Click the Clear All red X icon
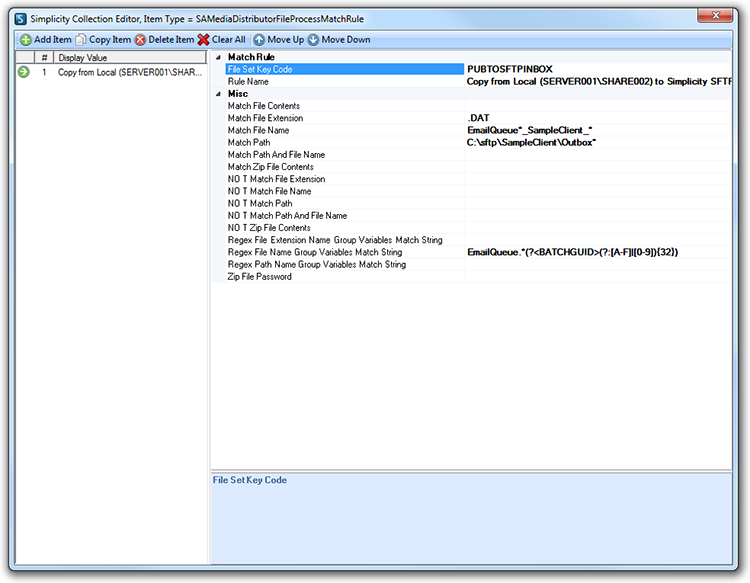This screenshot has width=750, height=583. (x=204, y=40)
